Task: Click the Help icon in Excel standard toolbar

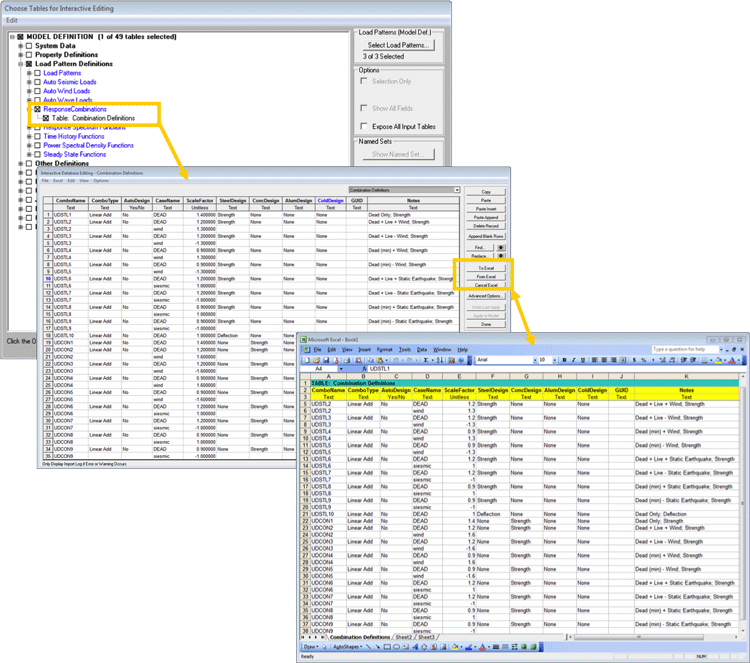Action: pos(461,360)
